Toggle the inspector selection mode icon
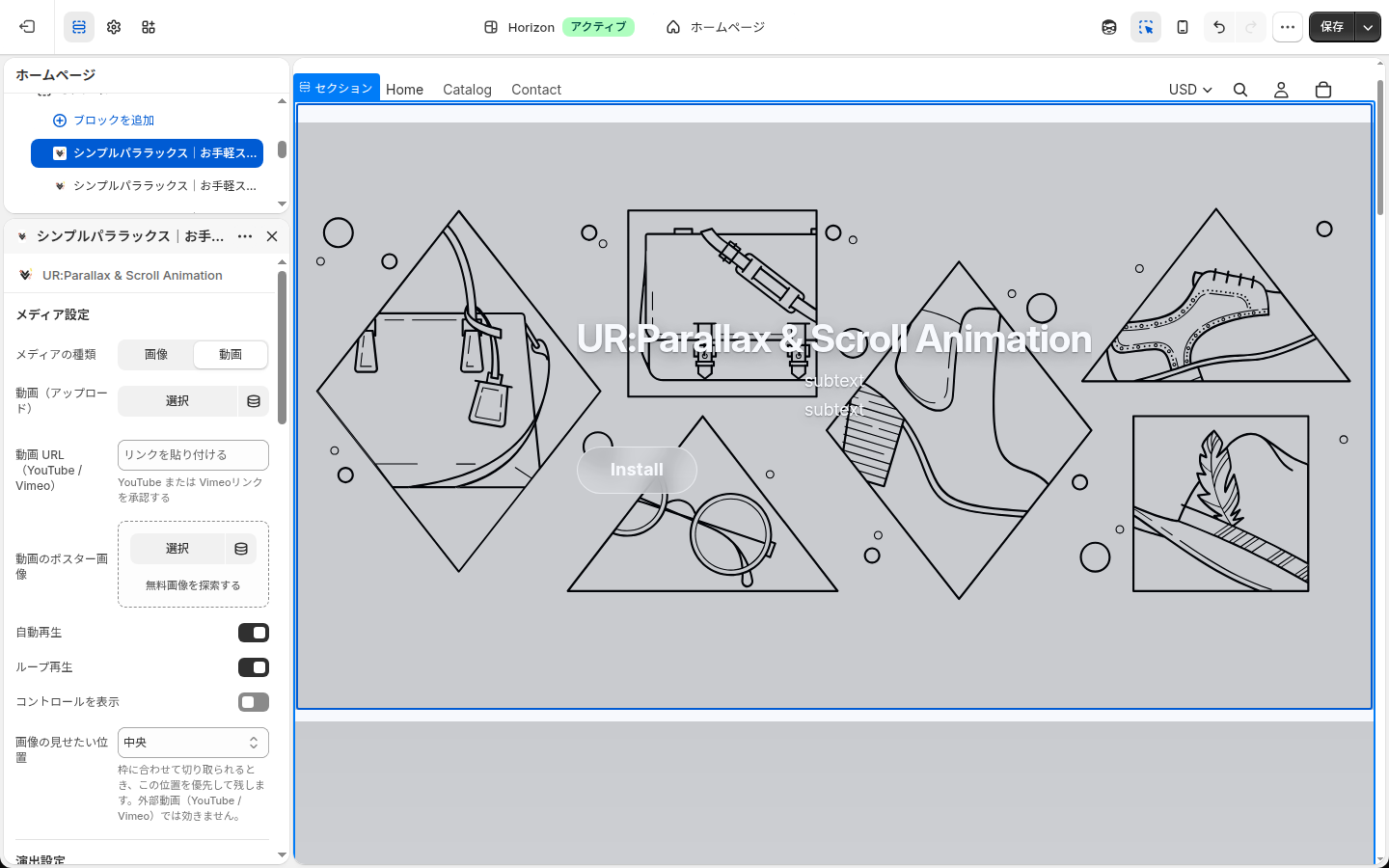This screenshot has width=1389, height=868. click(x=1146, y=27)
